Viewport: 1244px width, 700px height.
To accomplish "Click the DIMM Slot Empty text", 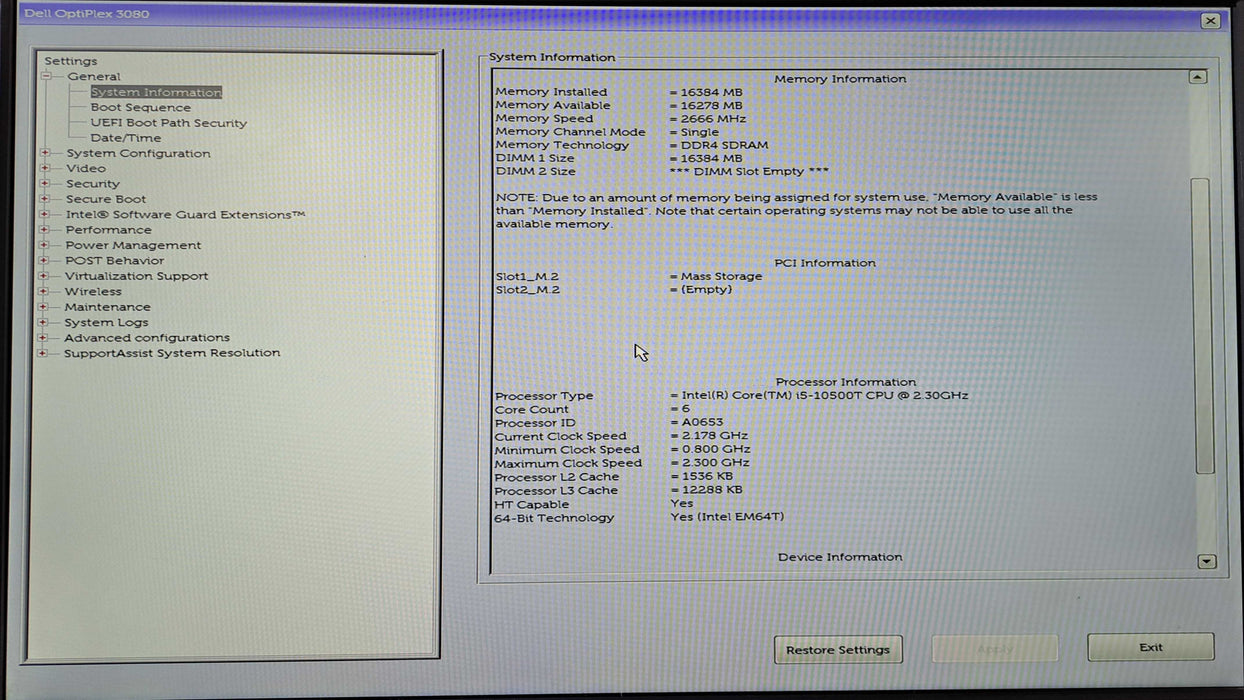I will [x=749, y=171].
